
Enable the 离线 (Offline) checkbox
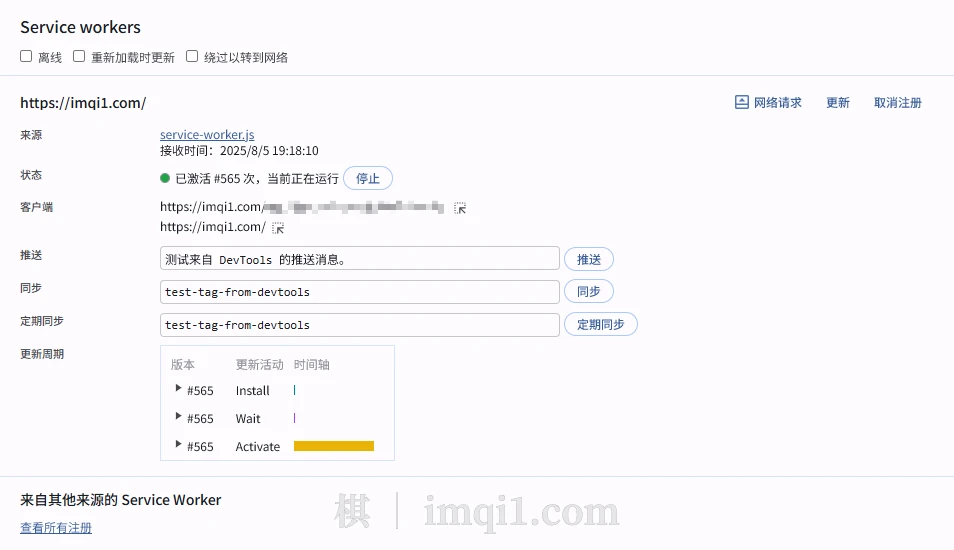[26, 57]
